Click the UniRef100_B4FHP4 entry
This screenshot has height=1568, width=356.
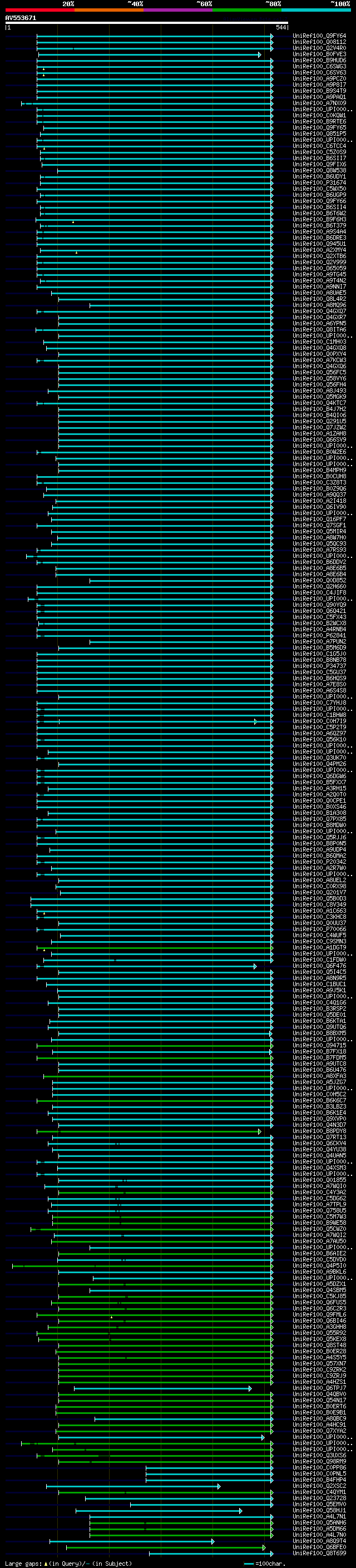pos(319,1480)
